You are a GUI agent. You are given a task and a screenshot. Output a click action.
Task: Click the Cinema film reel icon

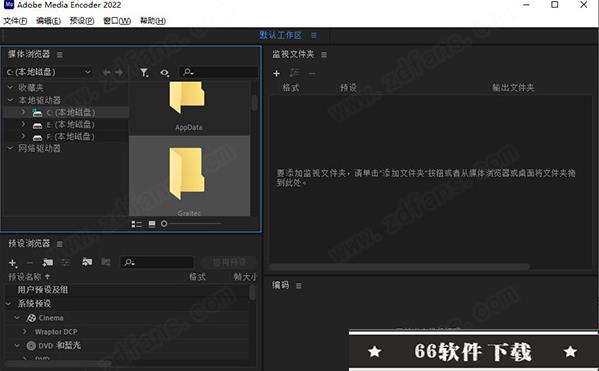[31, 318]
